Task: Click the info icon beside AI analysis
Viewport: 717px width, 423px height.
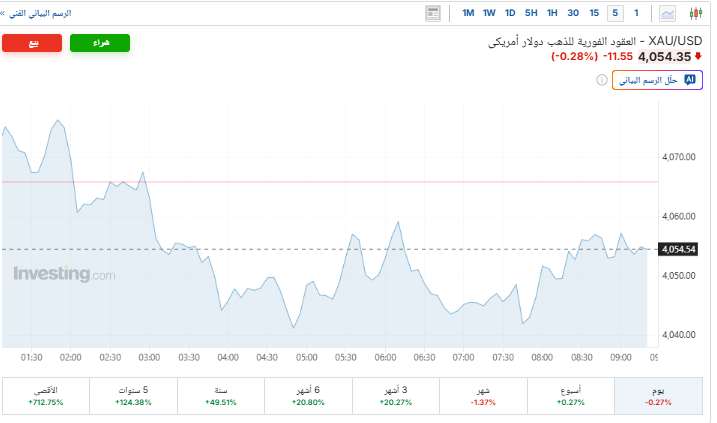Action: [x=602, y=80]
